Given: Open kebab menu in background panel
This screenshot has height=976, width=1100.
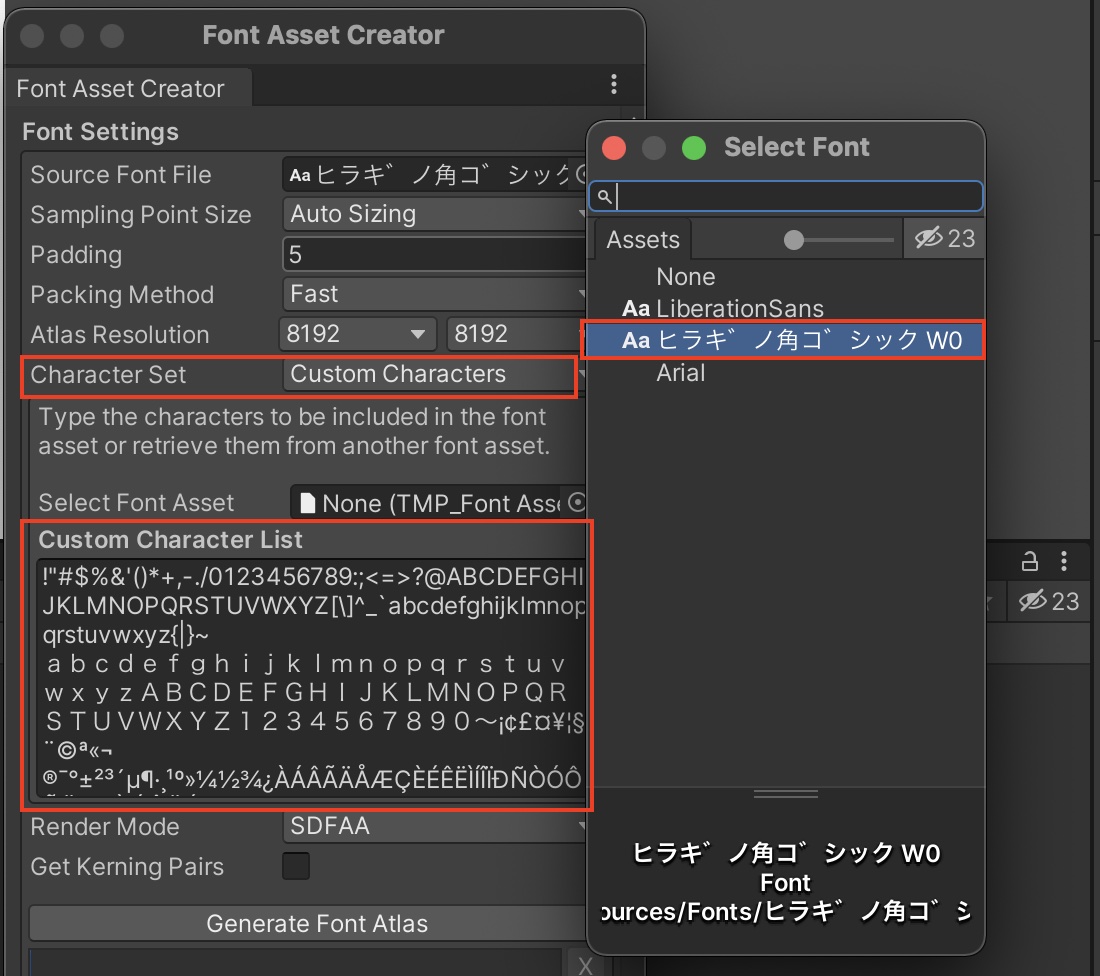Looking at the screenshot, I should click(x=1064, y=561).
